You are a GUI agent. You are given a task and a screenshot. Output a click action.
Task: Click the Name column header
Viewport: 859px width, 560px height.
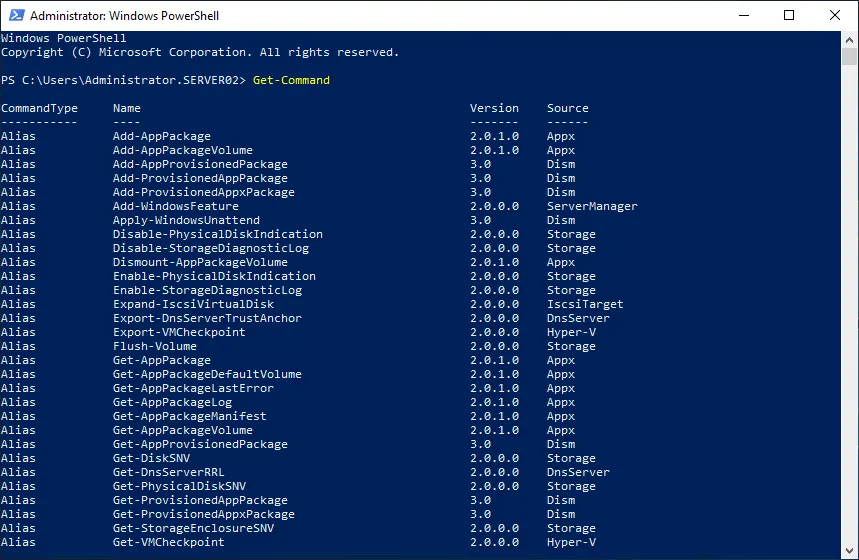[127, 108]
